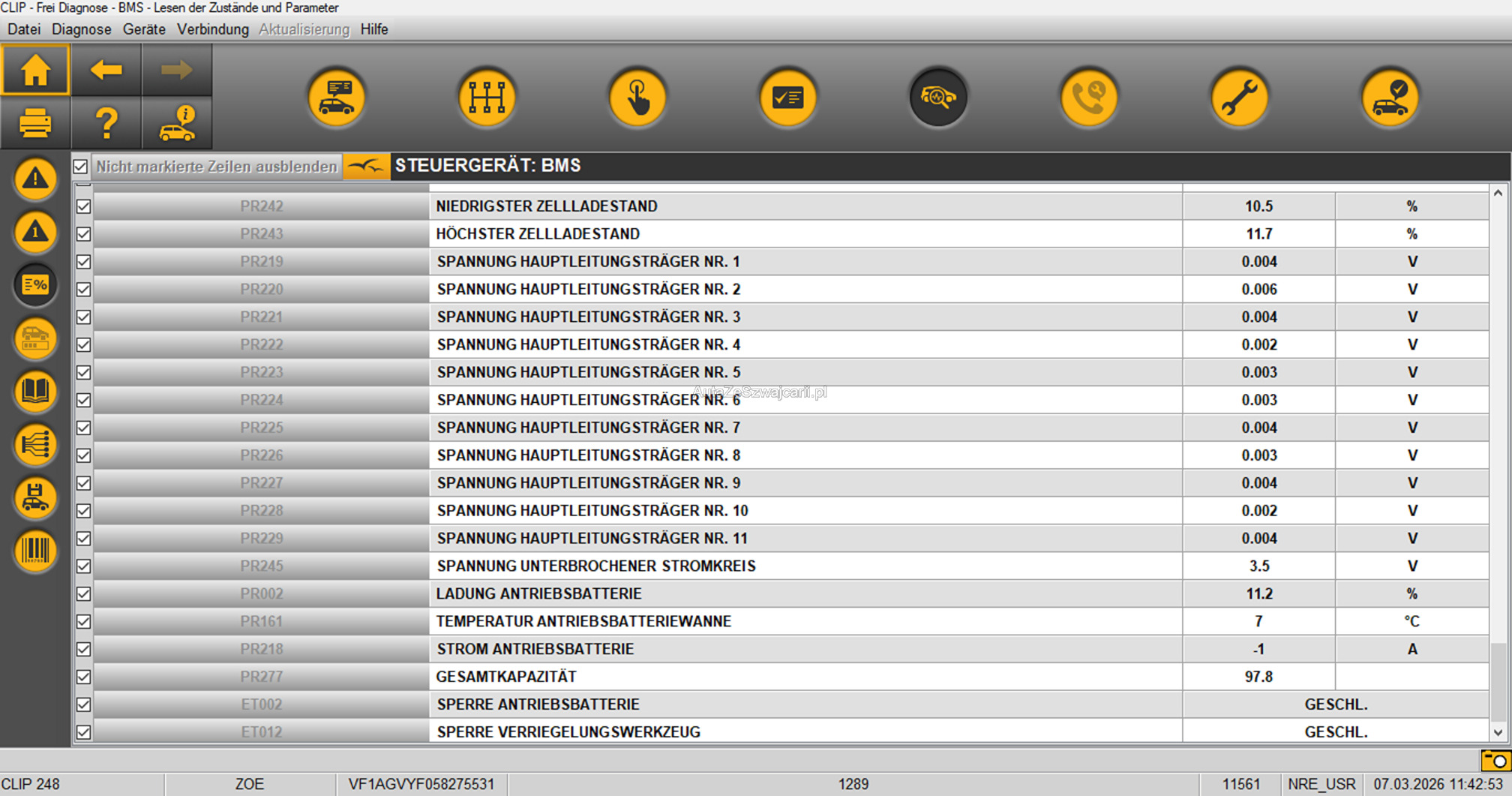Click the scrollbar down arrow
Screen dimensions: 1512x796
coord(1498,733)
